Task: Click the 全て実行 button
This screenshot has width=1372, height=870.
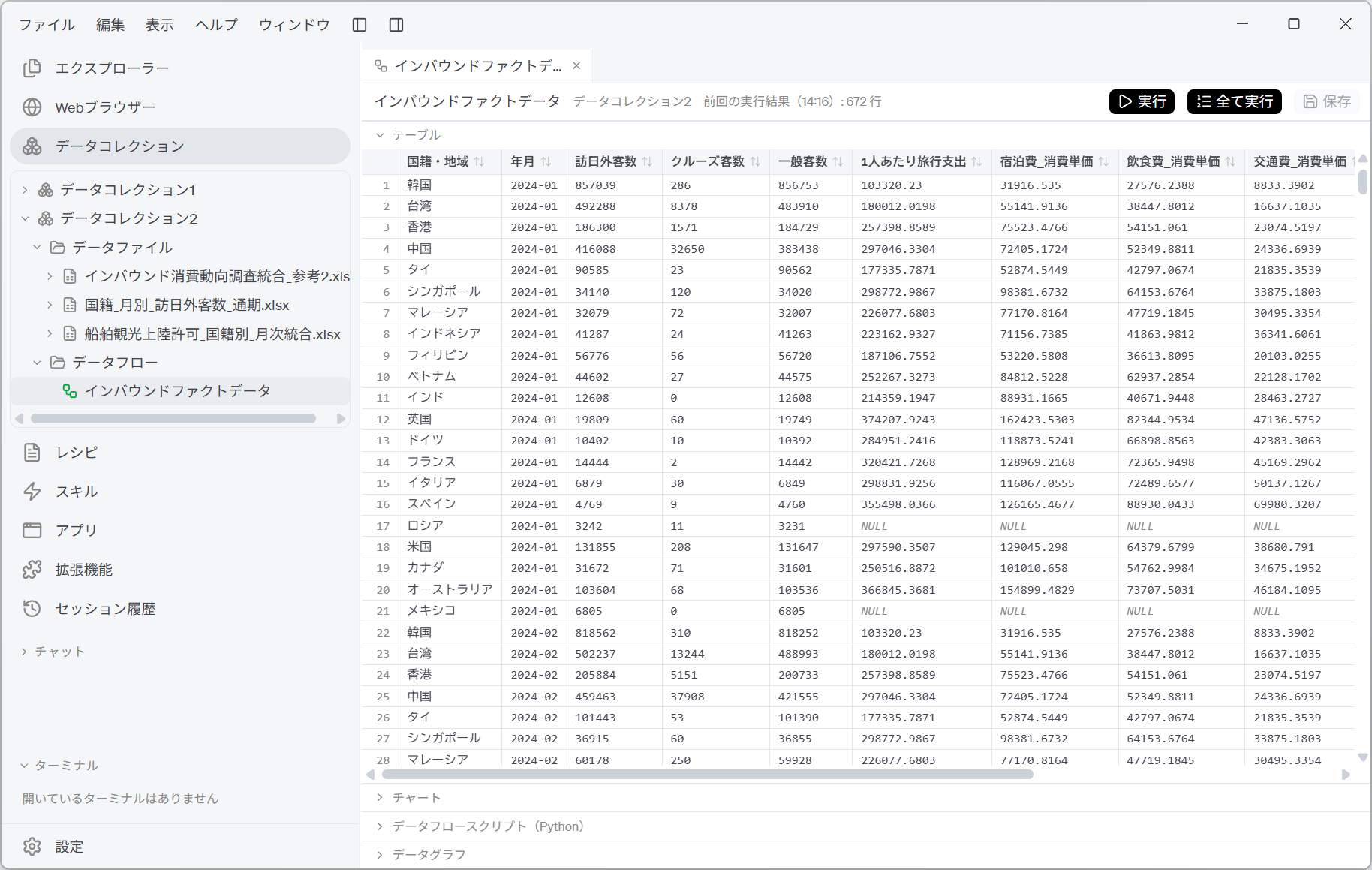Action: click(1235, 101)
